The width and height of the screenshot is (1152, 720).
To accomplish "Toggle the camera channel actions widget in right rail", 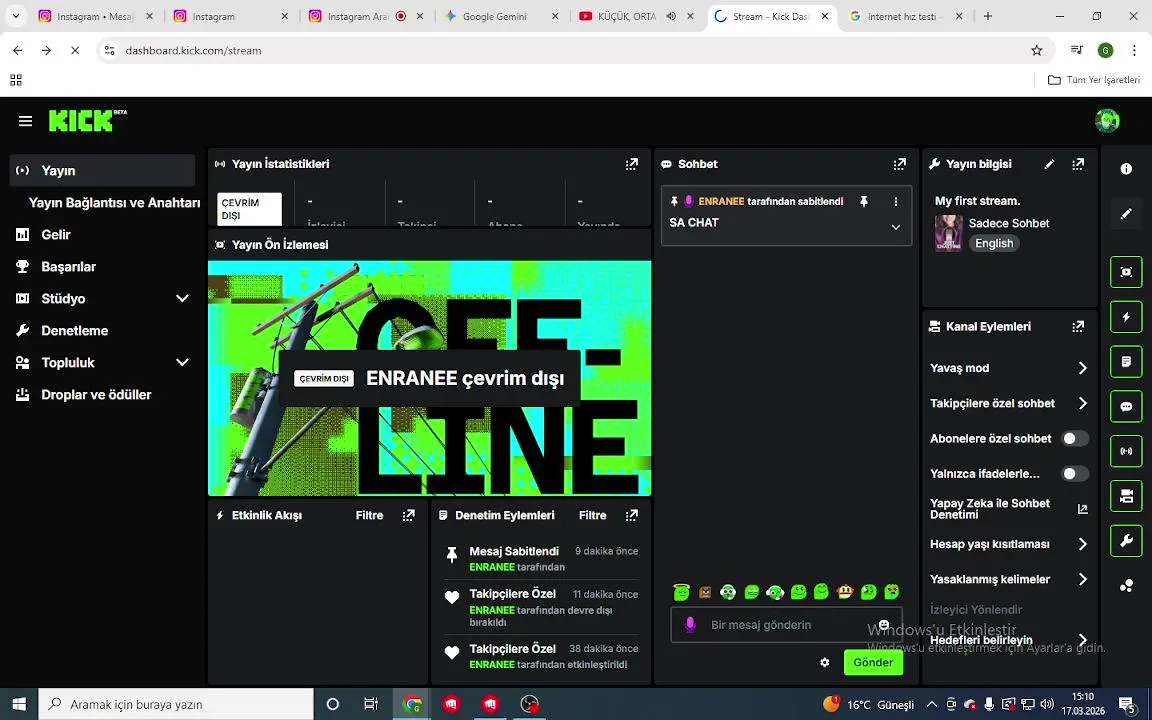I will point(1126,496).
